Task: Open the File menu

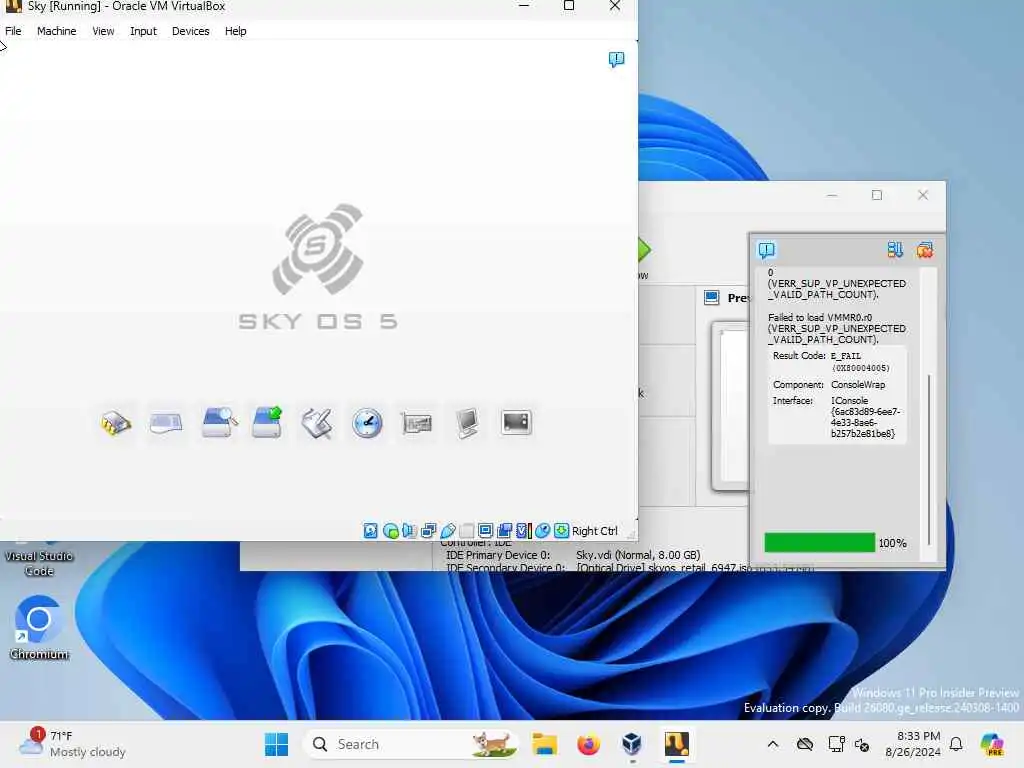Action: 13,31
